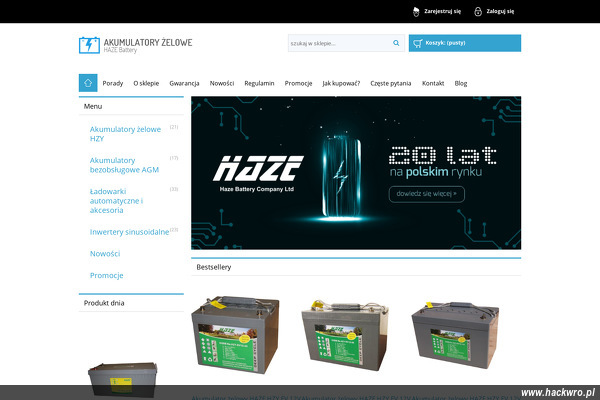Viewport: 600px width, 400px height.
Task: Open the middle bestseller battery thumbnail
Action: coord(345,335)
